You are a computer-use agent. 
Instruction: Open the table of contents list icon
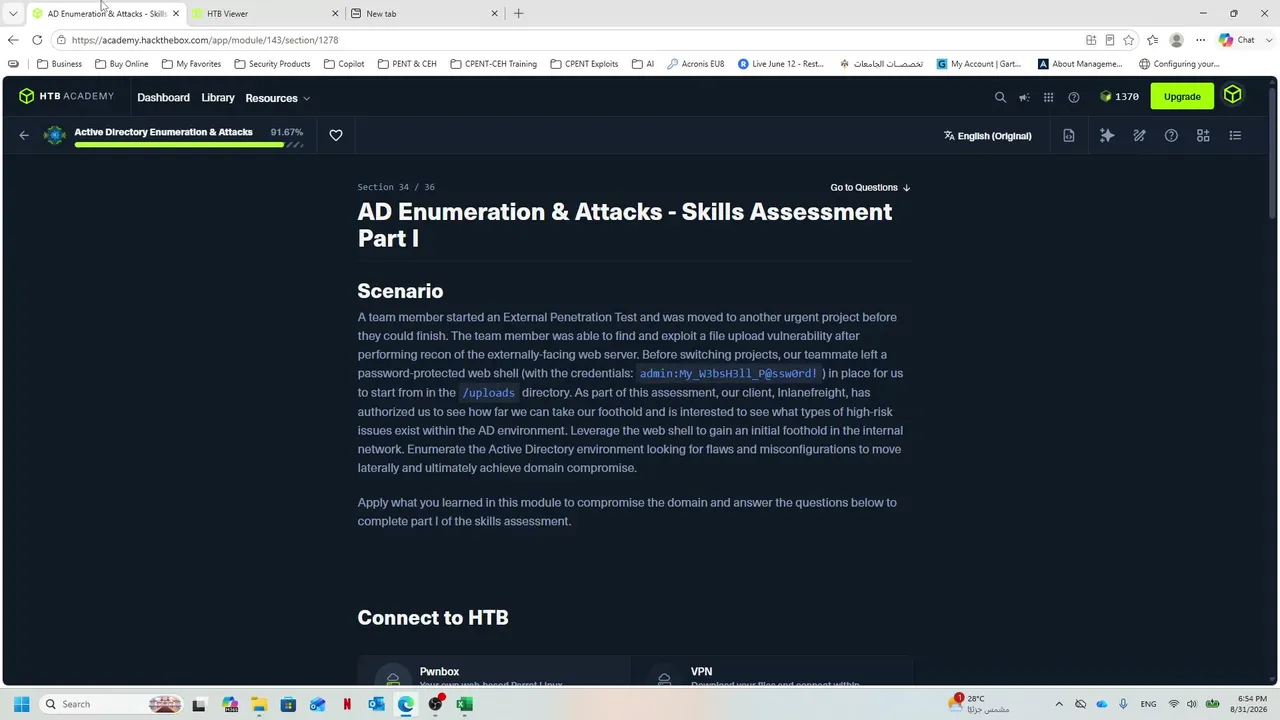tap(1235, 136)
